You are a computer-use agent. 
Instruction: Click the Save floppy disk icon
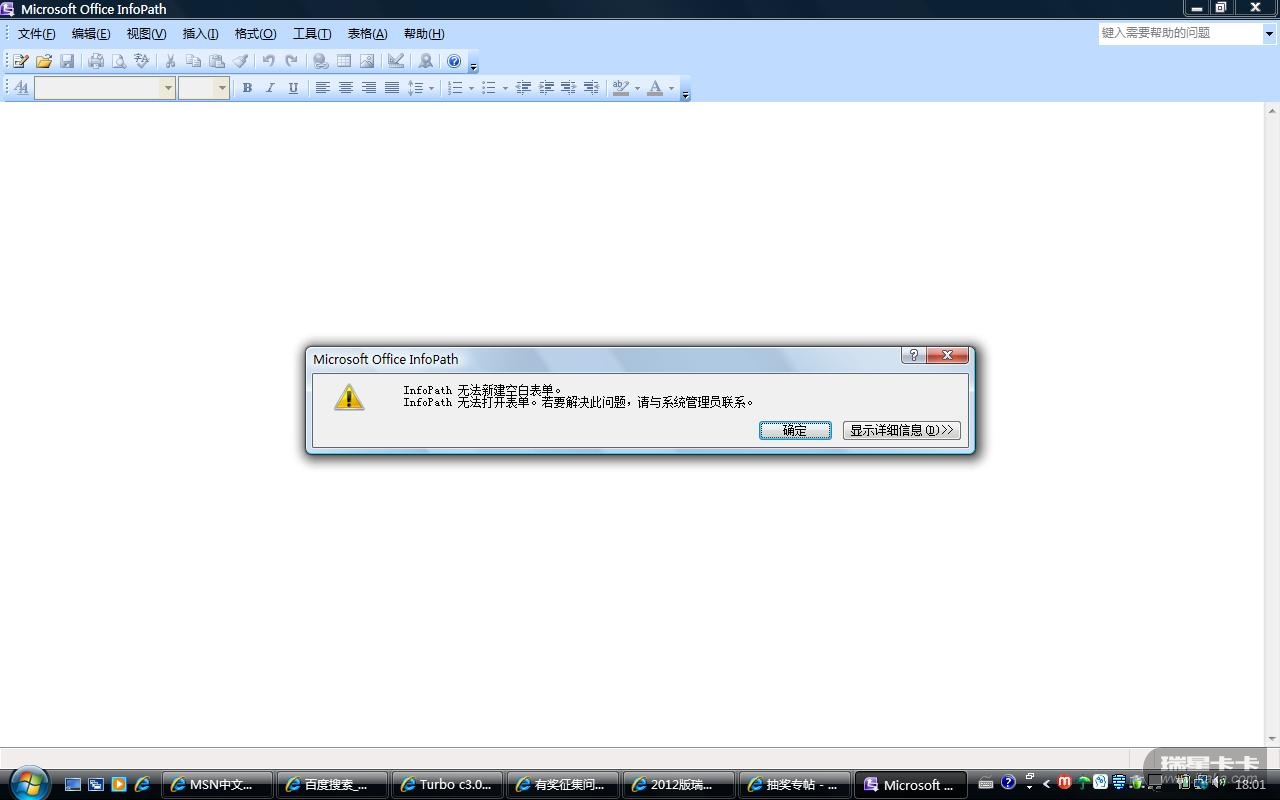pos(67,61)
